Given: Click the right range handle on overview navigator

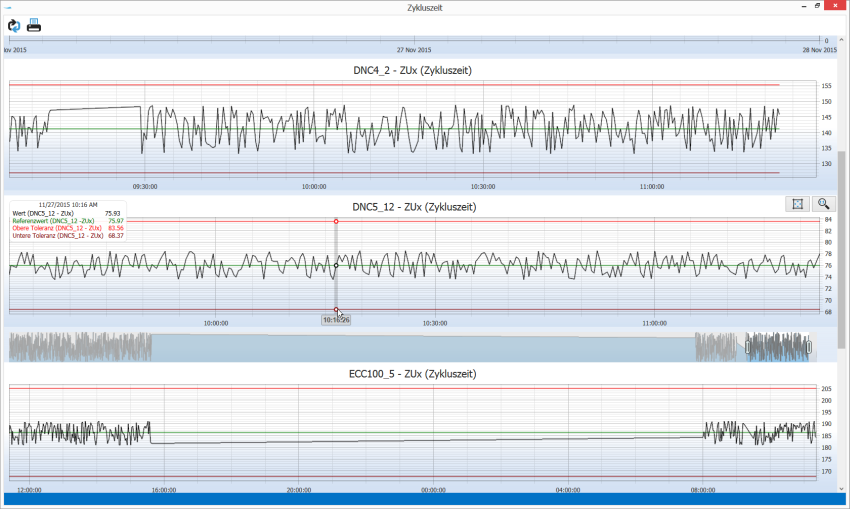Looking at the screenshot, I should (x=809, y=347).
